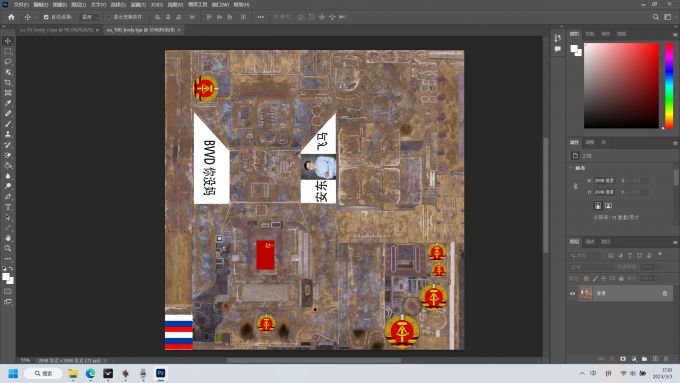Open the File menu

[21, 4]
